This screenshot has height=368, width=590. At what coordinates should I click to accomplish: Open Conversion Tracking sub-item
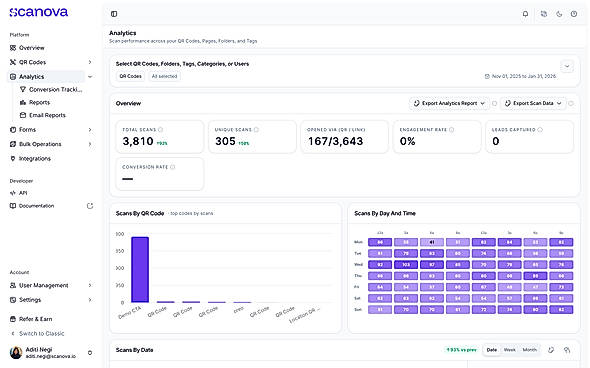coord(51,90)
